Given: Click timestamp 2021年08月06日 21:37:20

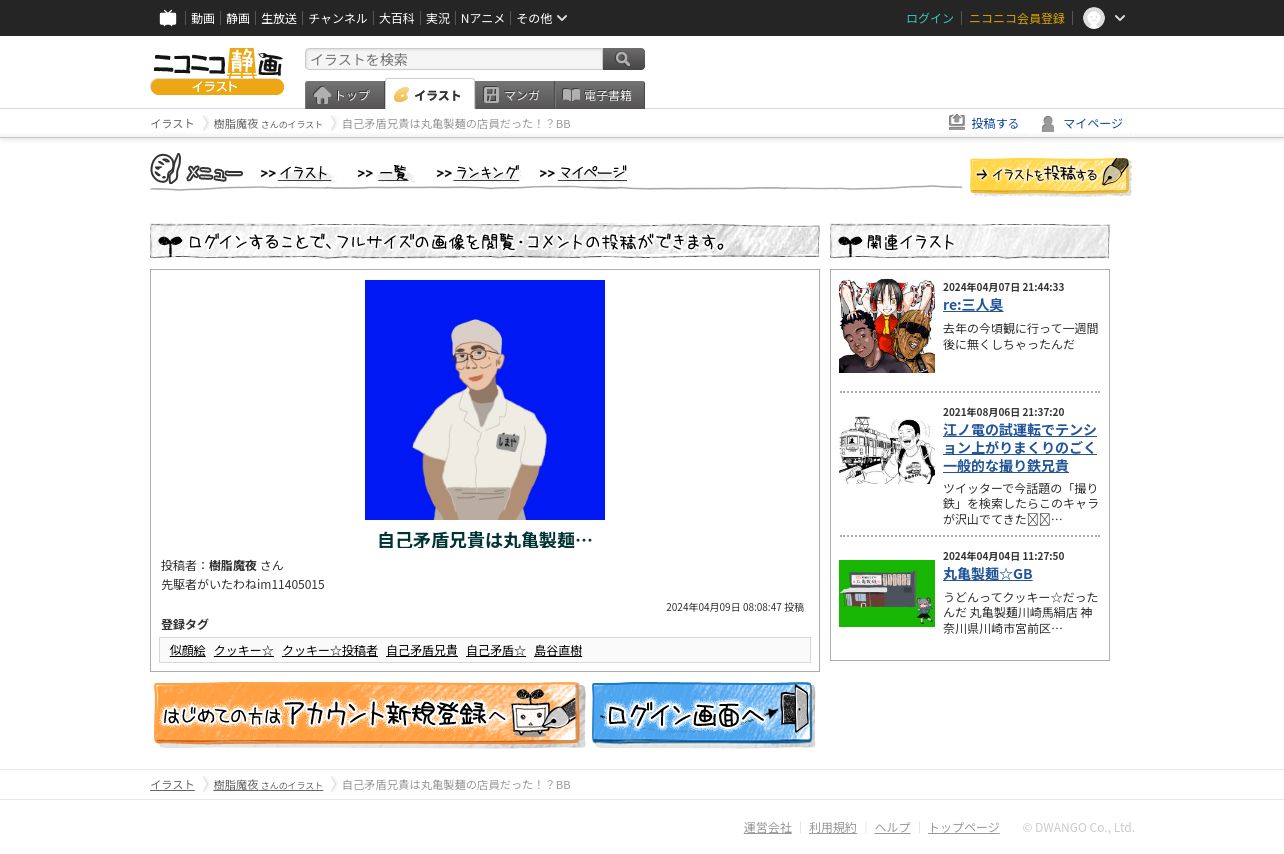Looking at the screenshot, I should [x=1003, y=412].
